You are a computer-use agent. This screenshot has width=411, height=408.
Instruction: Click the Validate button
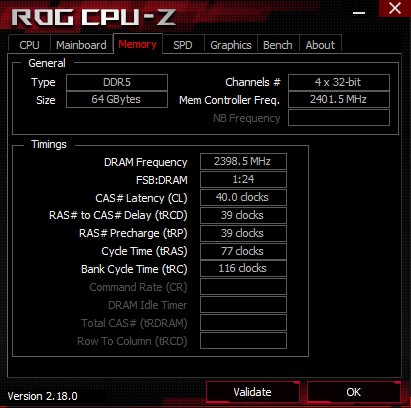pos(253,392)
